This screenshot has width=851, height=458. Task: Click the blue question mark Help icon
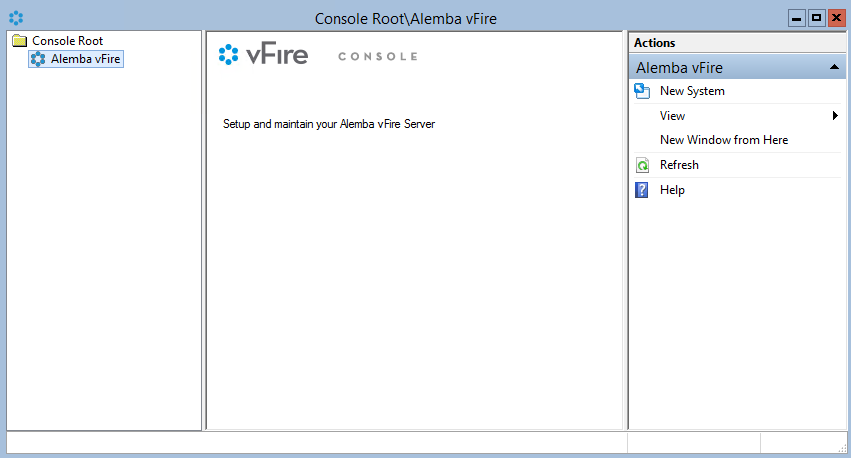click(642, 190)
